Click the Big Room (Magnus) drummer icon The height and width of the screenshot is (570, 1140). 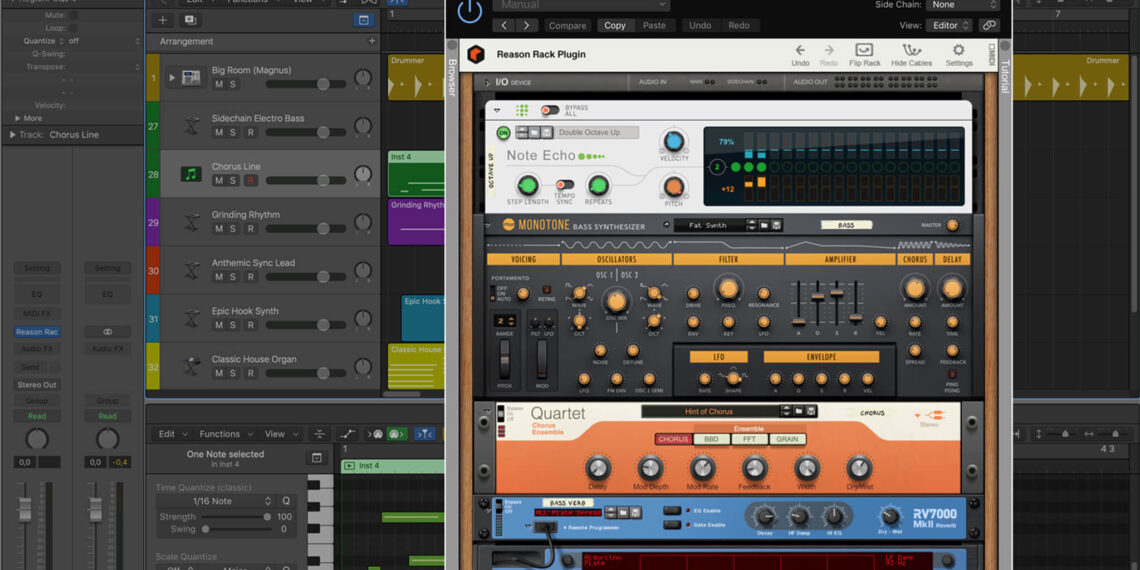(x=191, y=78)
